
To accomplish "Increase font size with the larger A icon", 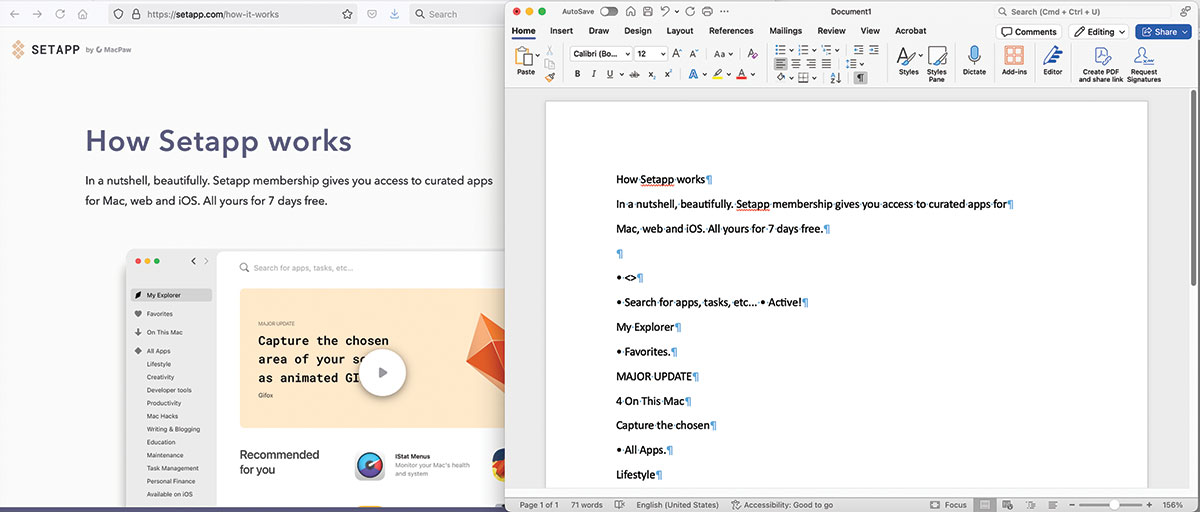I will (676, 53).
